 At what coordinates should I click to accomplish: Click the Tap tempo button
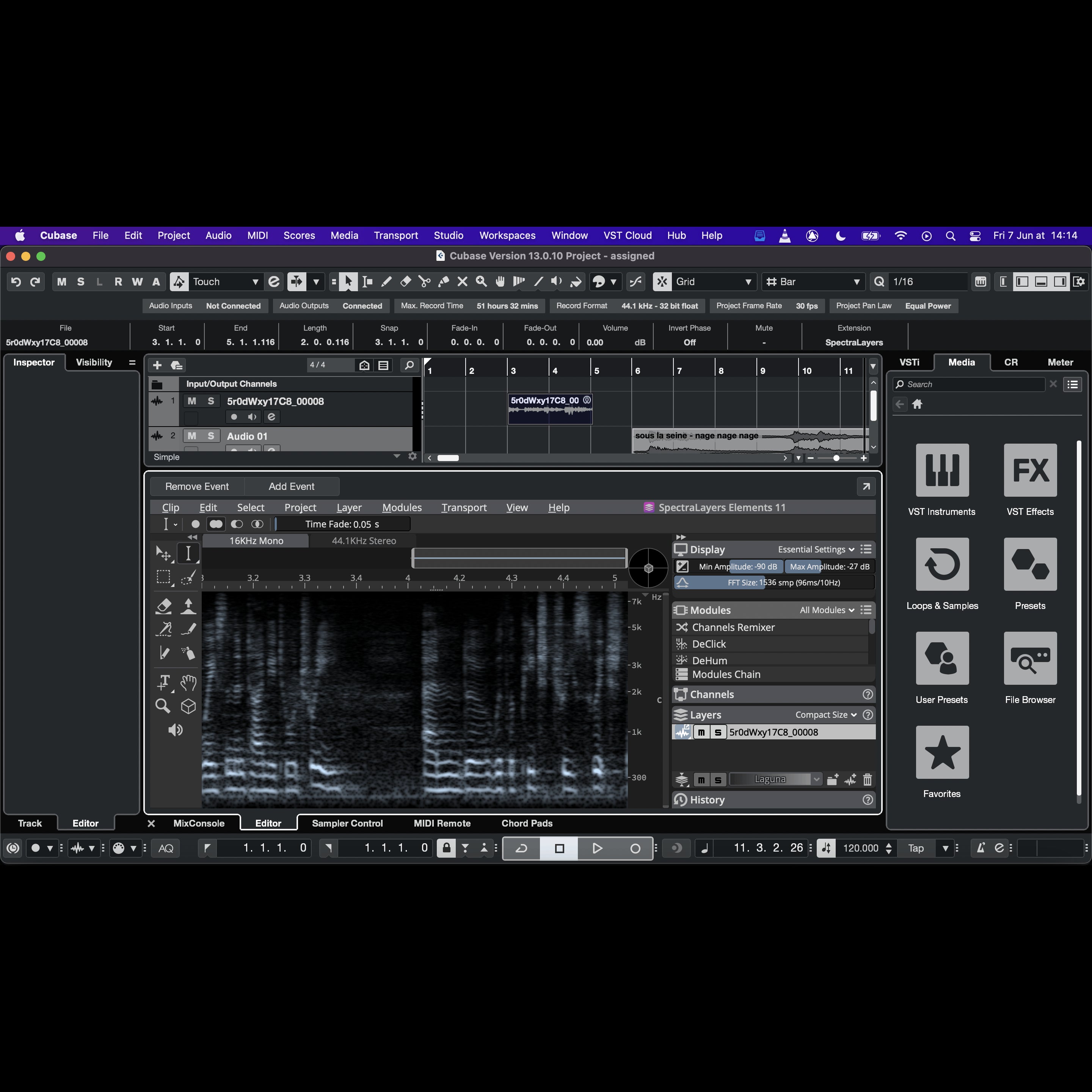point(916,848)
